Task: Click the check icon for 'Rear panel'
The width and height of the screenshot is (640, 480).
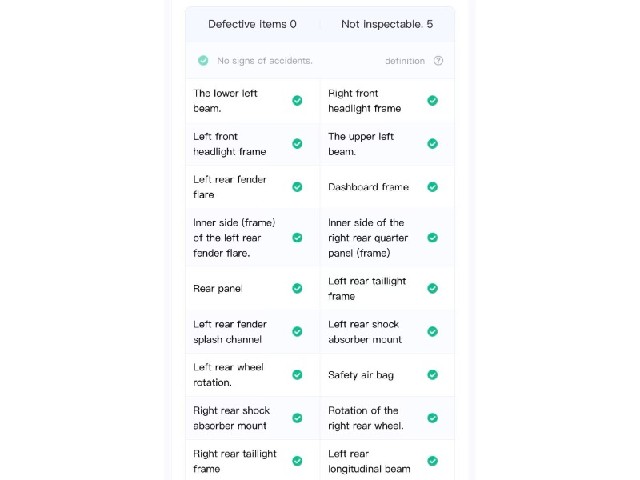Action: pos(297,289)
